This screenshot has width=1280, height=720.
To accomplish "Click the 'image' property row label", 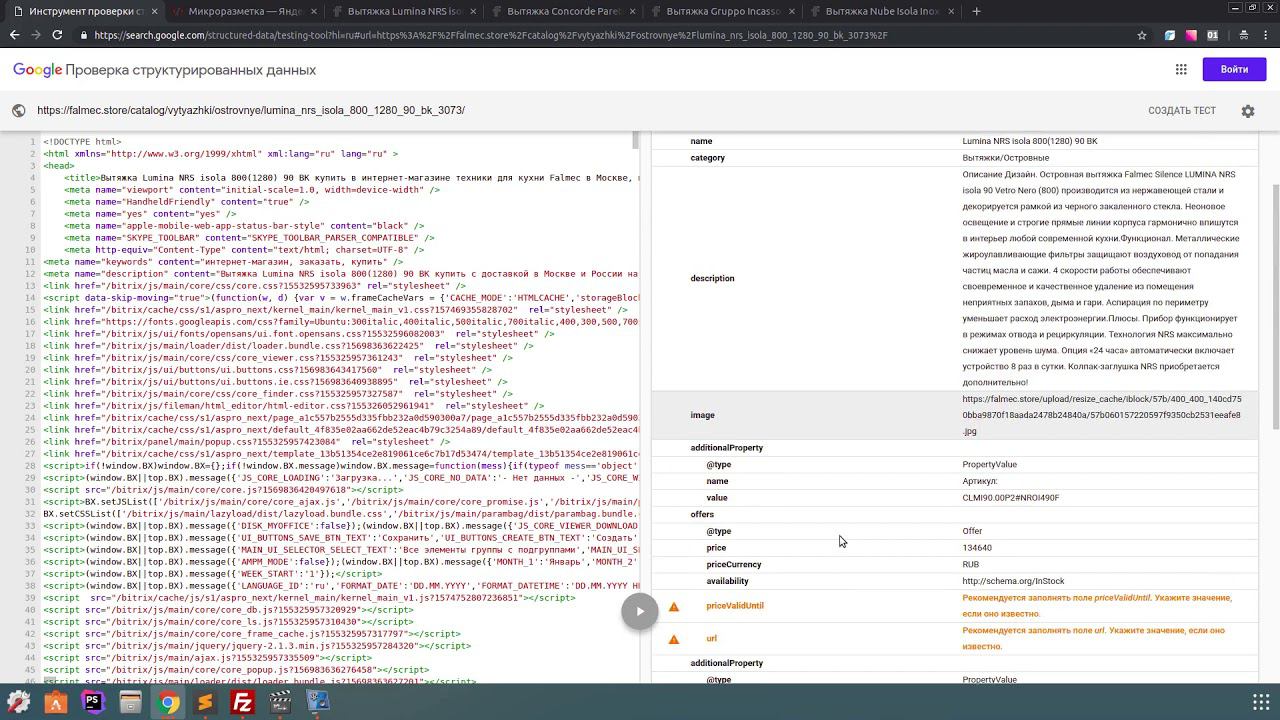I will pyautogui.click(x=702, y=415).
